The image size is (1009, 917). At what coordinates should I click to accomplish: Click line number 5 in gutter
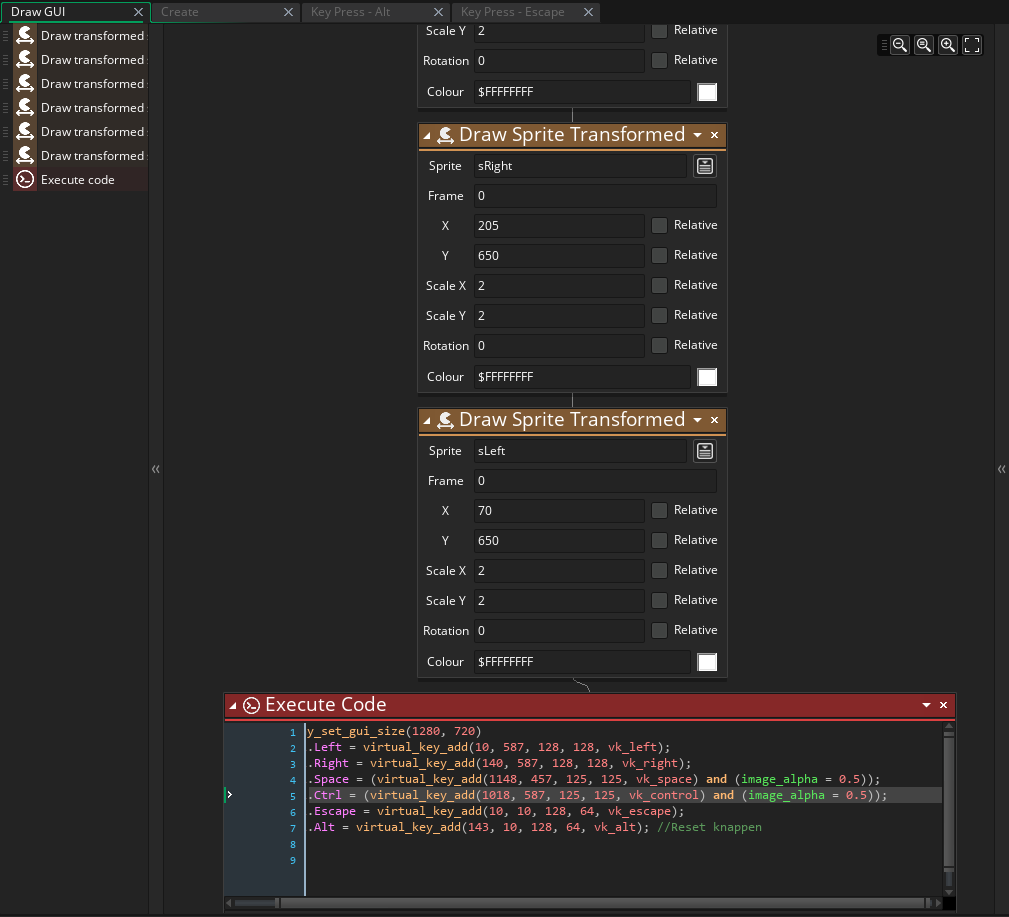tap(293, 797)
